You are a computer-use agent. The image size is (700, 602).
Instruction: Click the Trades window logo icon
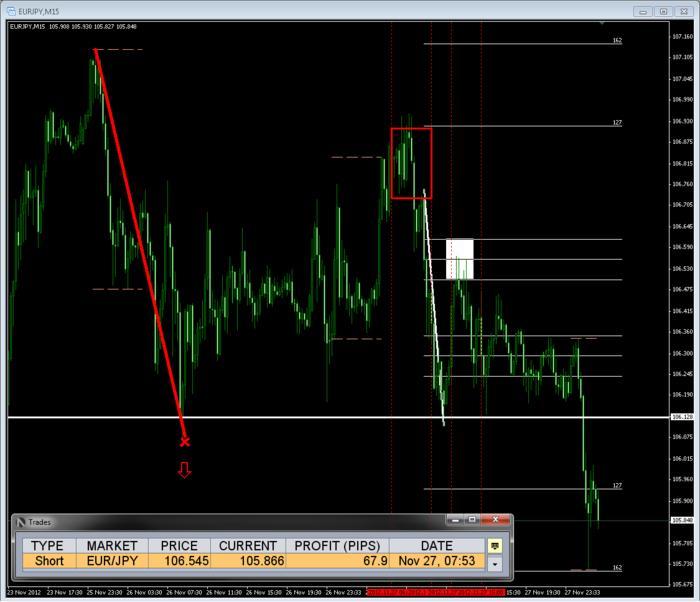[x=21, y=522]
